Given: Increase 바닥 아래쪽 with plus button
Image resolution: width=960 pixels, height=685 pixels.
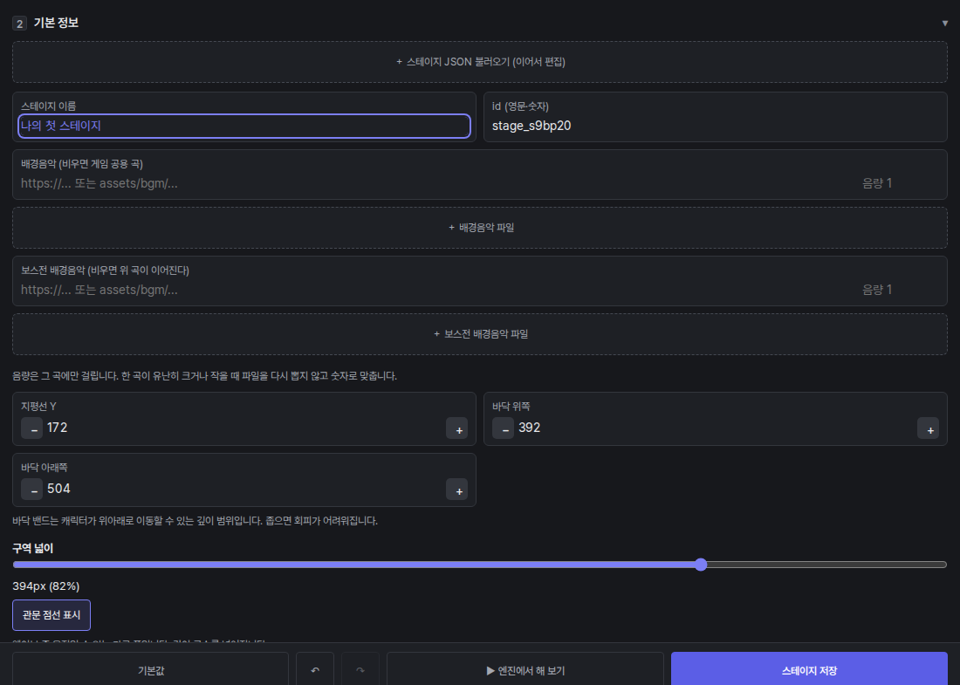Looking at the screenshot, I should (457, 490).
